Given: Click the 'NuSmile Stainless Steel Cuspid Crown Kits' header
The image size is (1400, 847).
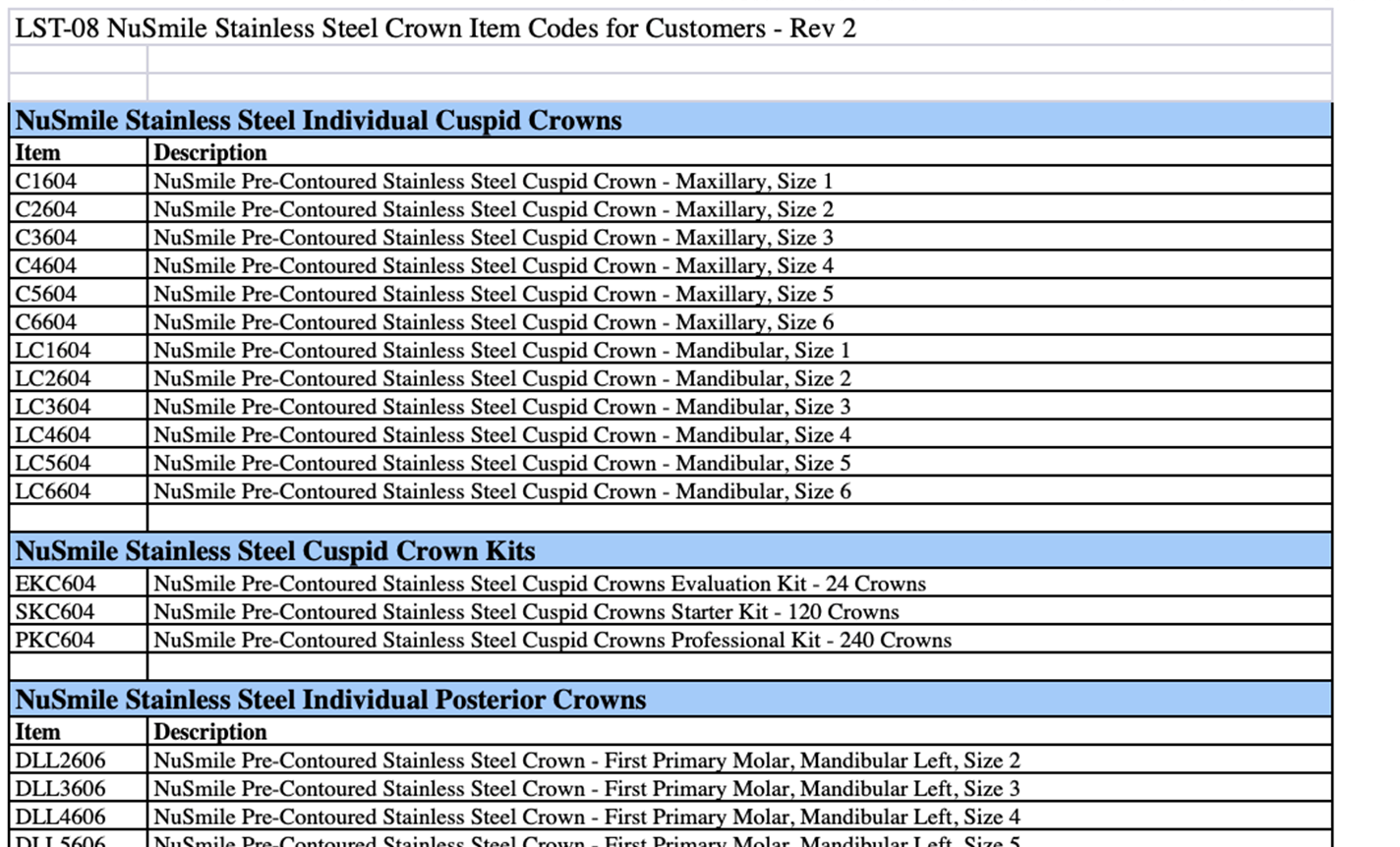Looking at the screenshot, I should tap(671, 550).
